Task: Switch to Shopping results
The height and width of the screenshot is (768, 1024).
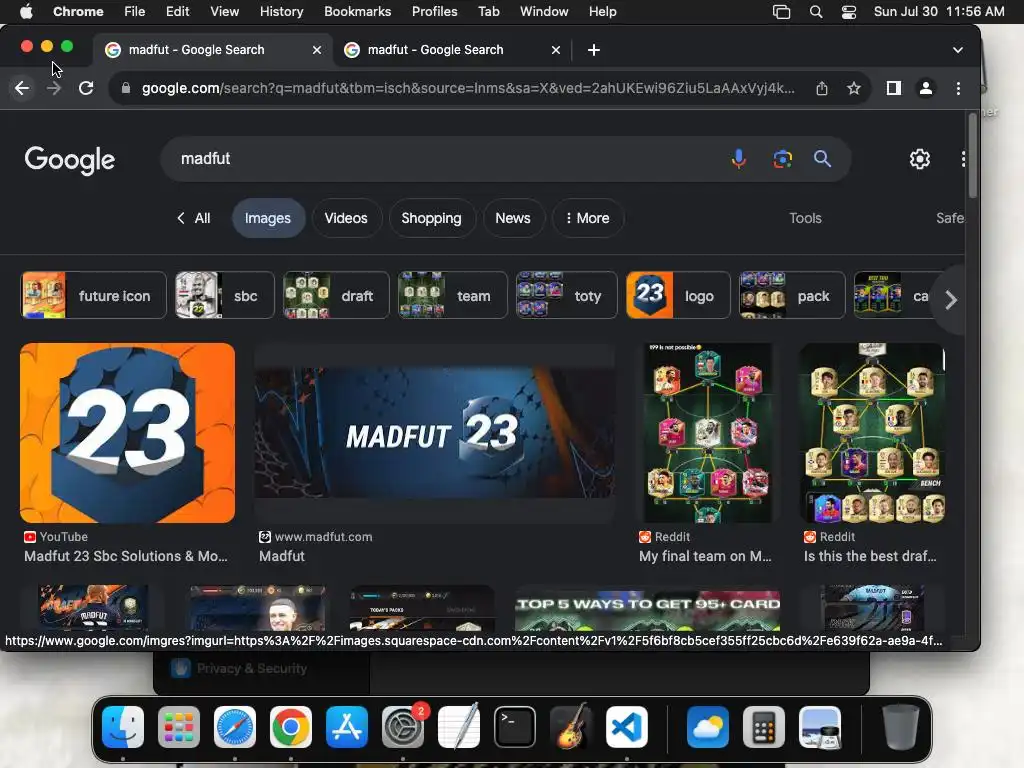Action: tap(431, 218)
